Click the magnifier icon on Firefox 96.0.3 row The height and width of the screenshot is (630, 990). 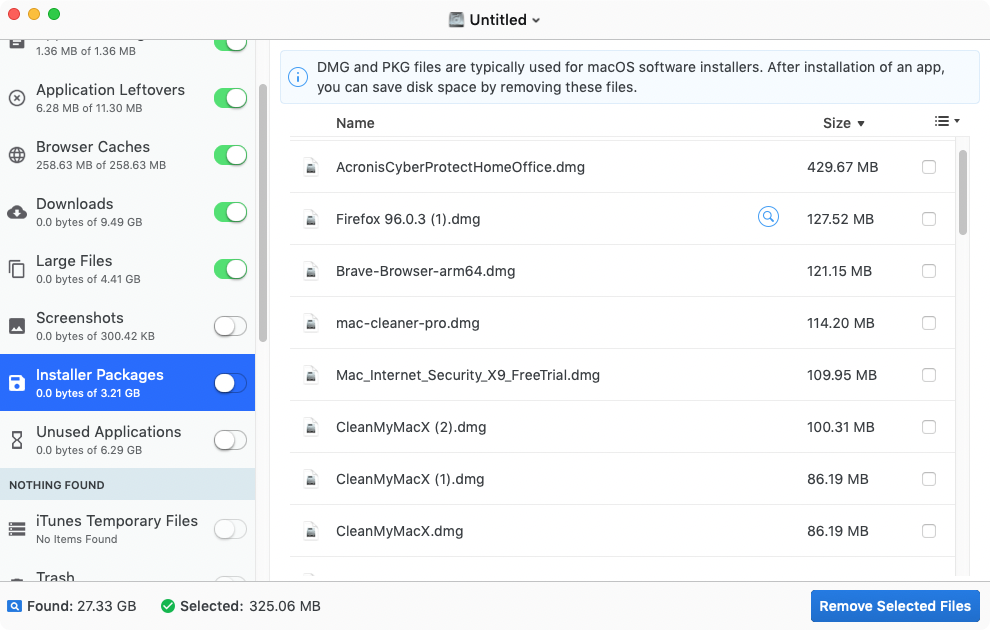tap(768, 217)
